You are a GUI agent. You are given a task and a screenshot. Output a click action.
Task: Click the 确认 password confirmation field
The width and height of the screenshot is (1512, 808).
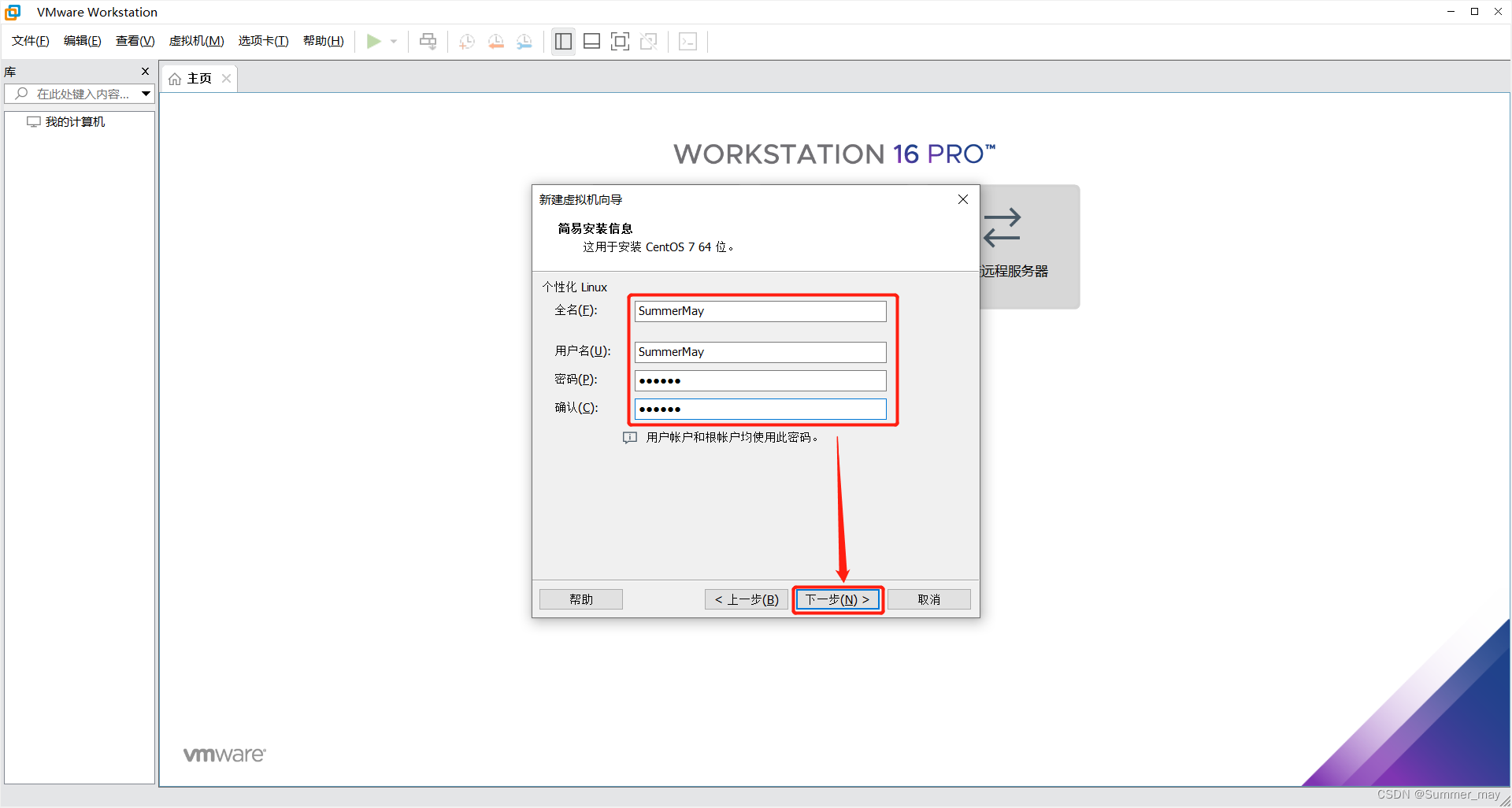point(760,409)
